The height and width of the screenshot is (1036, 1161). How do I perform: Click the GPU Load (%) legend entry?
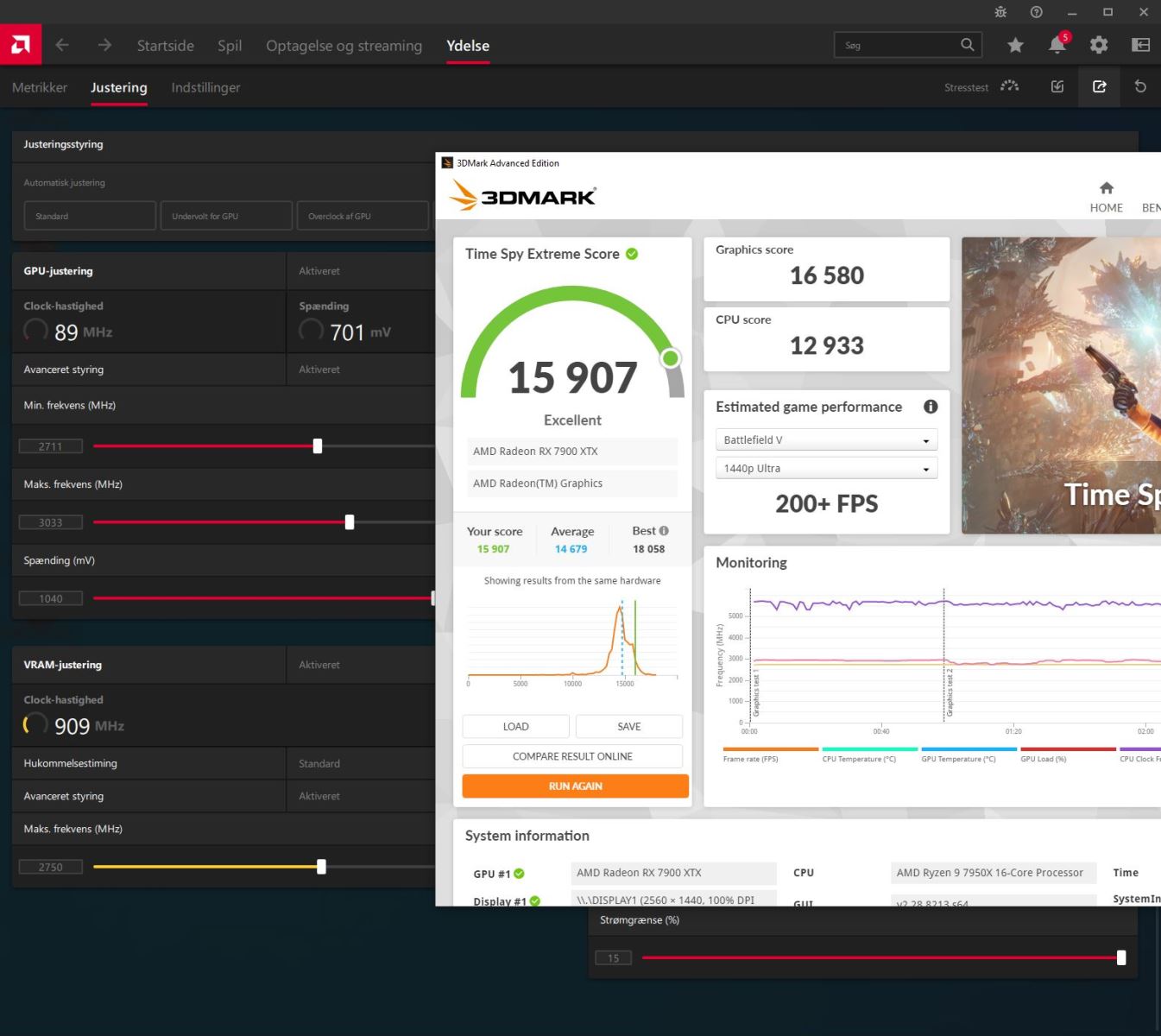coord(1067,755)
